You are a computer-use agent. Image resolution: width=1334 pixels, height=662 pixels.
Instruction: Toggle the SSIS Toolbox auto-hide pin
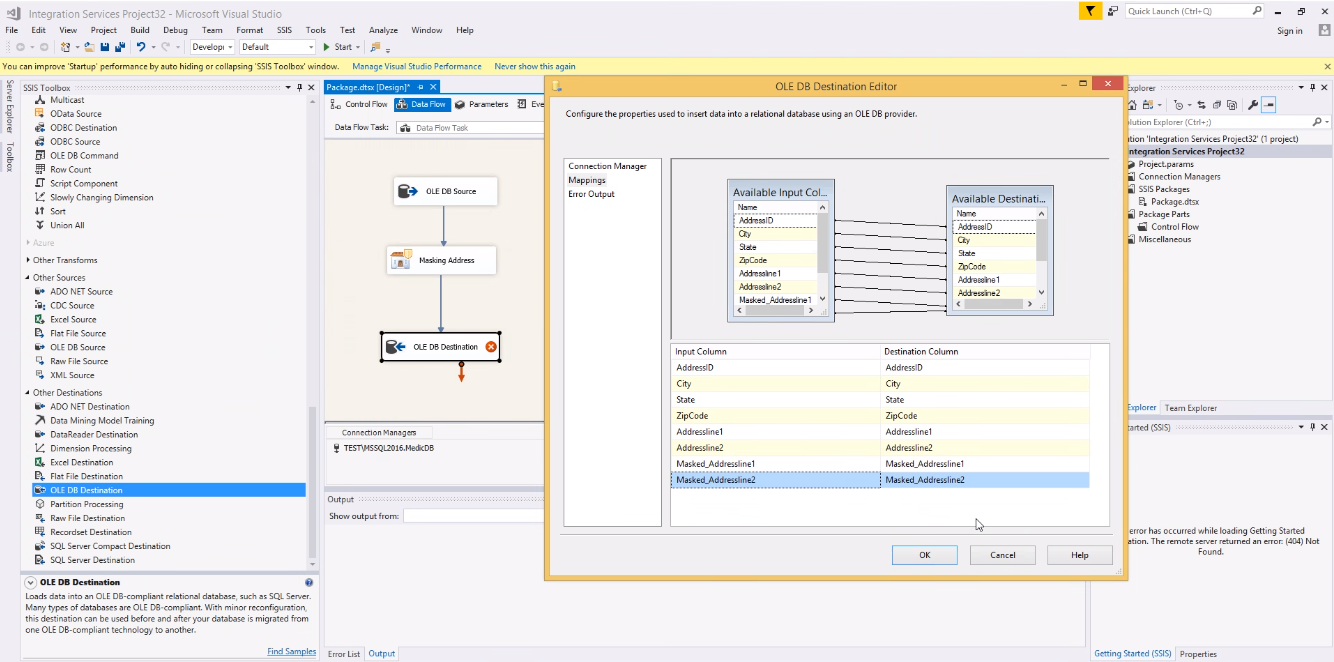coord(299,88)
